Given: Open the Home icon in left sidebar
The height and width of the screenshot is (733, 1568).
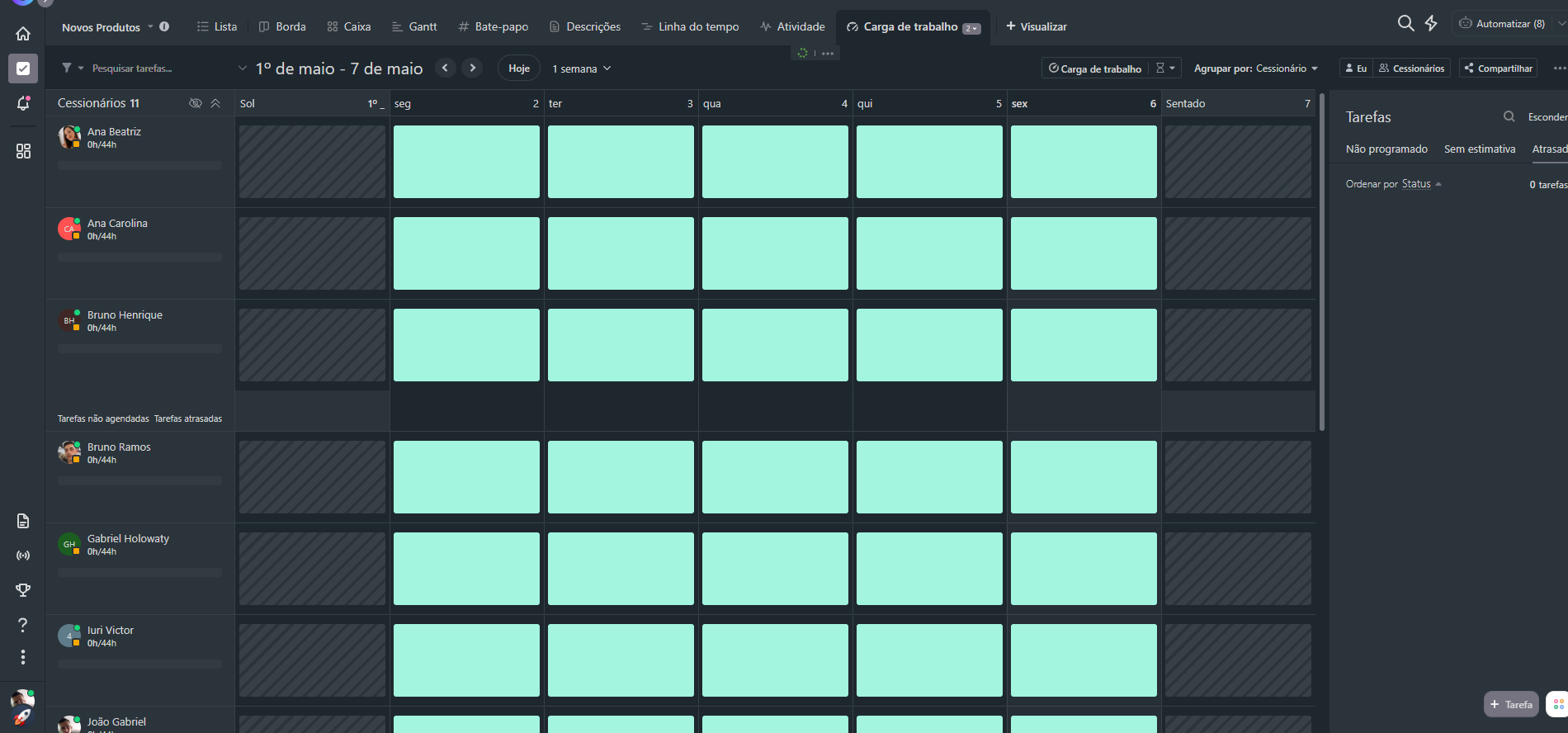Looking at the screenshot, I should point(23,34).
